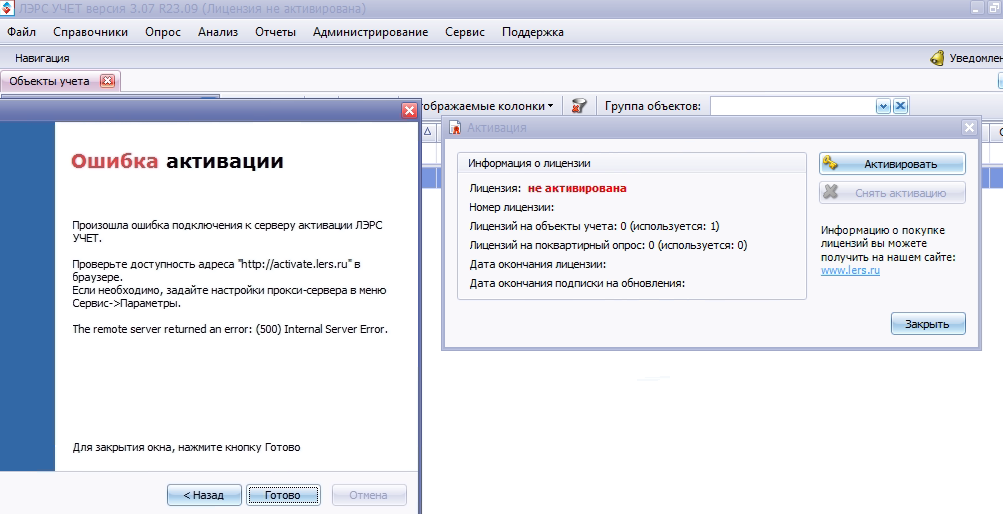The image size is (1003, 514).
Task: Click the Готово button
Action: pos(283,495)
